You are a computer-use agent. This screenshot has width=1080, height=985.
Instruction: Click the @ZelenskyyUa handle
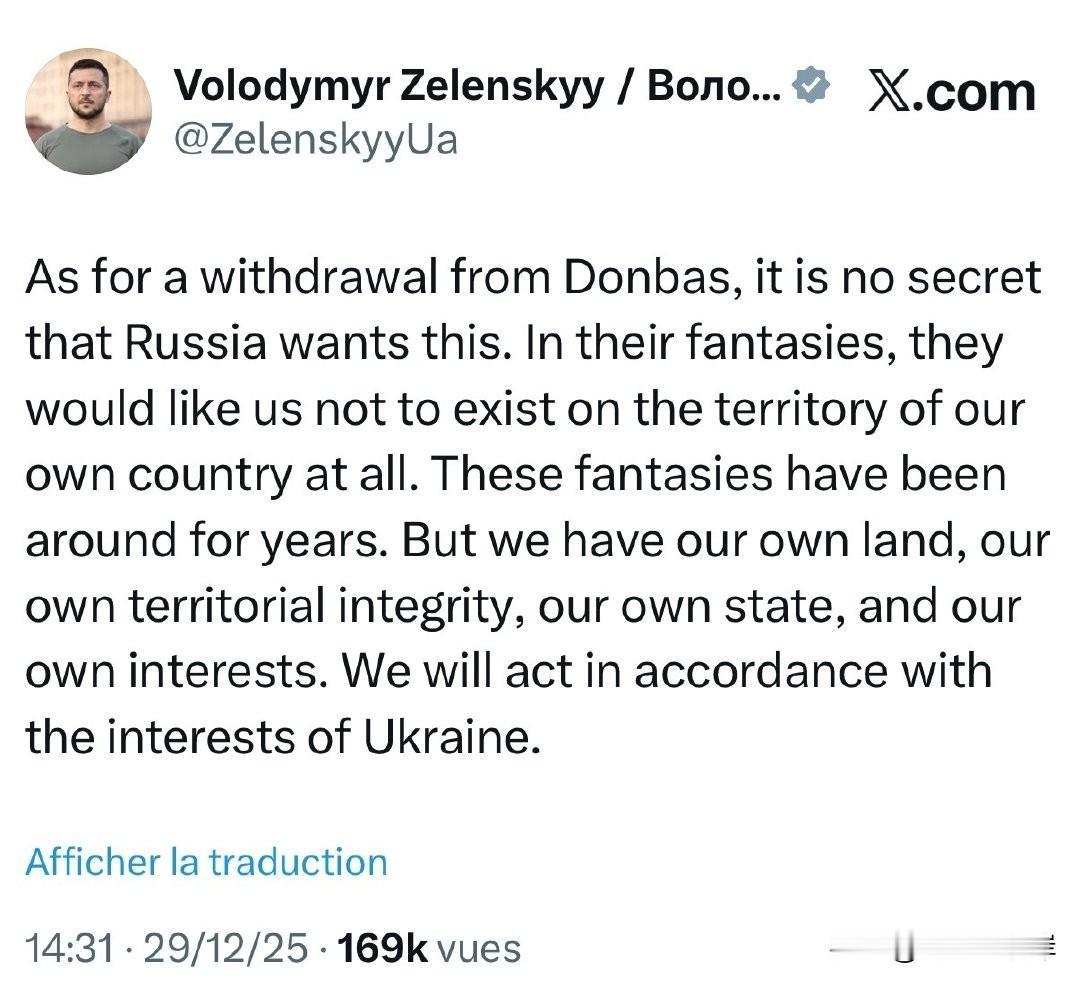point(316,138)
